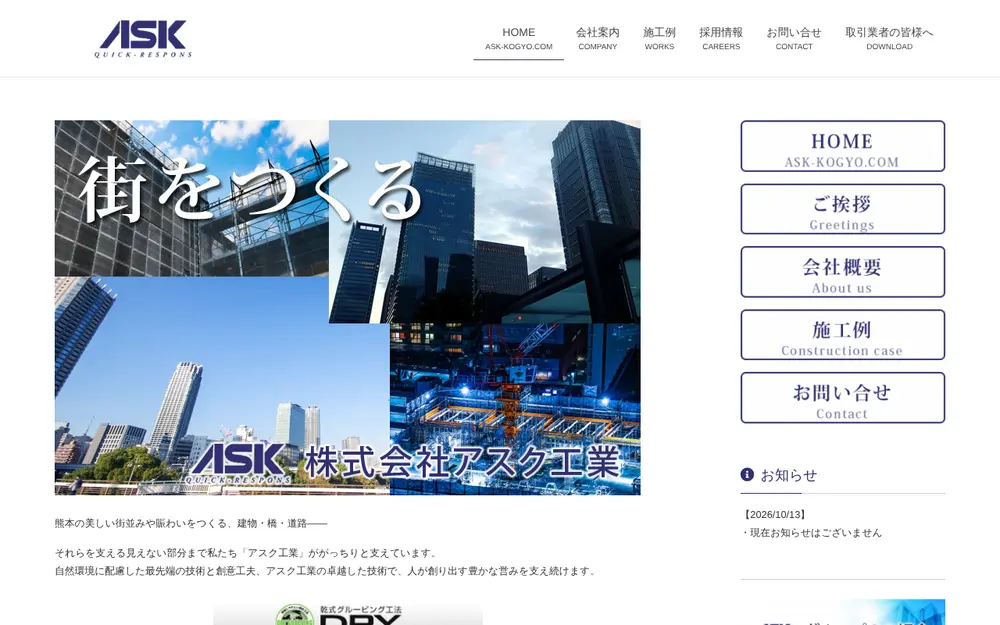Viewport: 1000px width, 625px height.
Task: Click the 【2026/10/13】 news date
Action: click(775, 515)
